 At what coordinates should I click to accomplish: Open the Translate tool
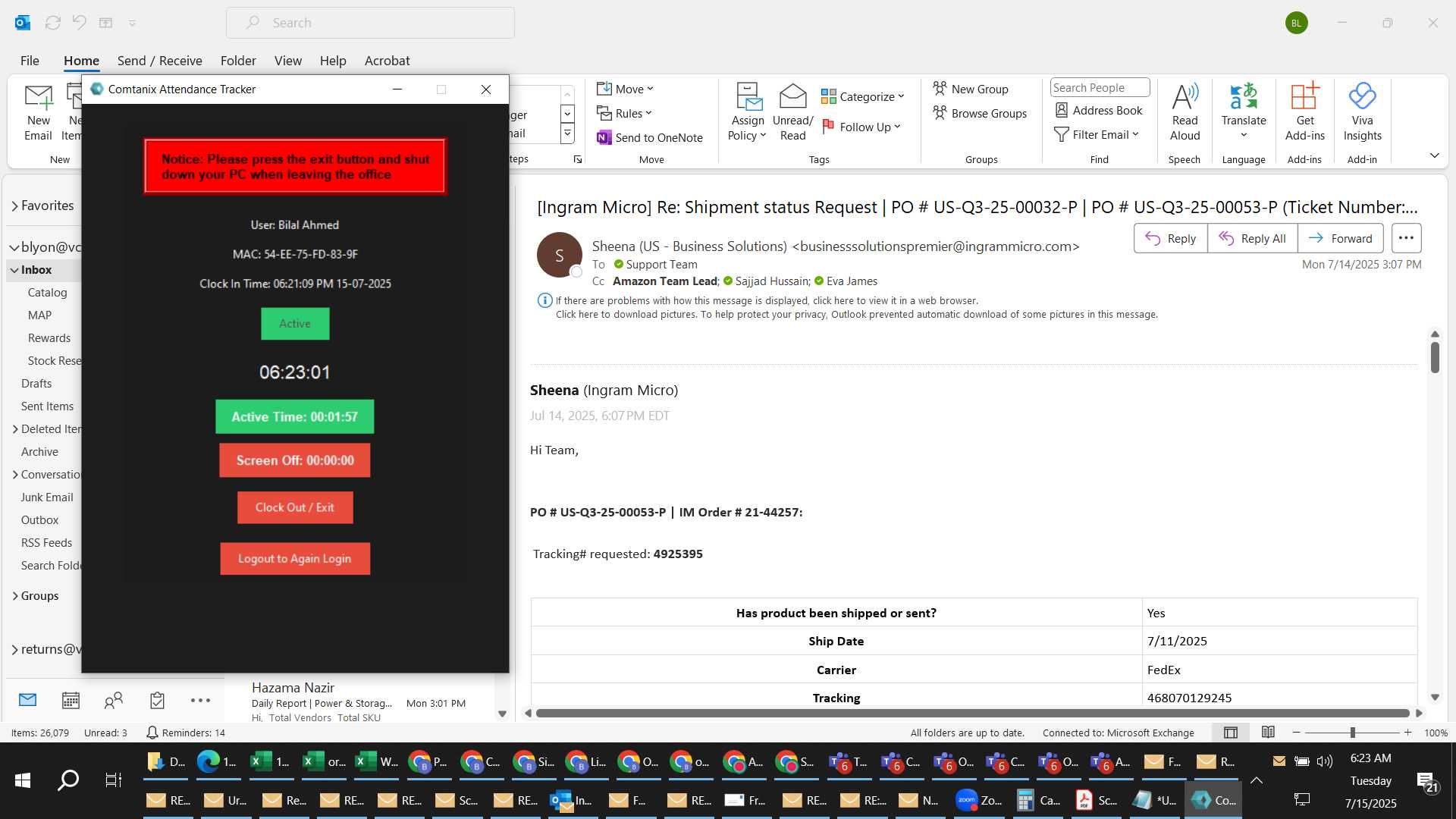click(1244, 112)
